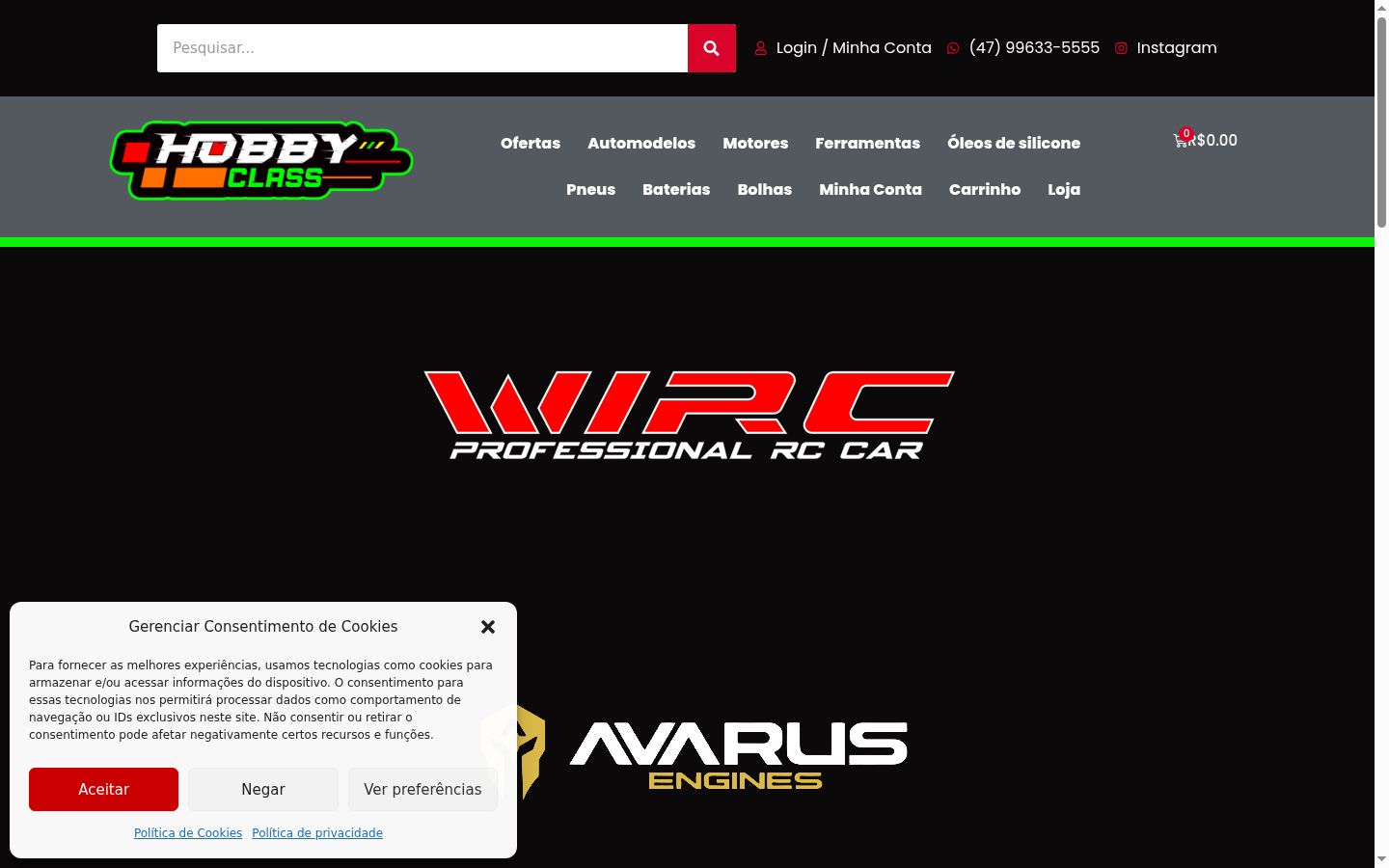The image size is (1389, 868).
Task: Select Bolhas in the navigation
Action: [765, 189]
